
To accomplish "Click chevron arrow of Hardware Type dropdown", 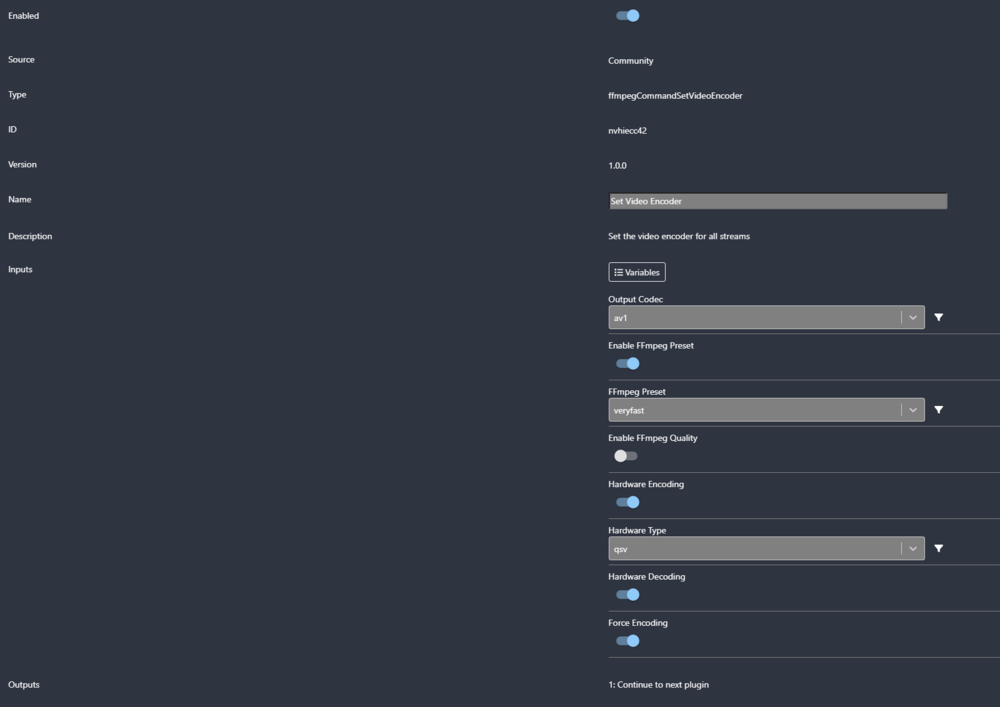I will coord(913,548).
